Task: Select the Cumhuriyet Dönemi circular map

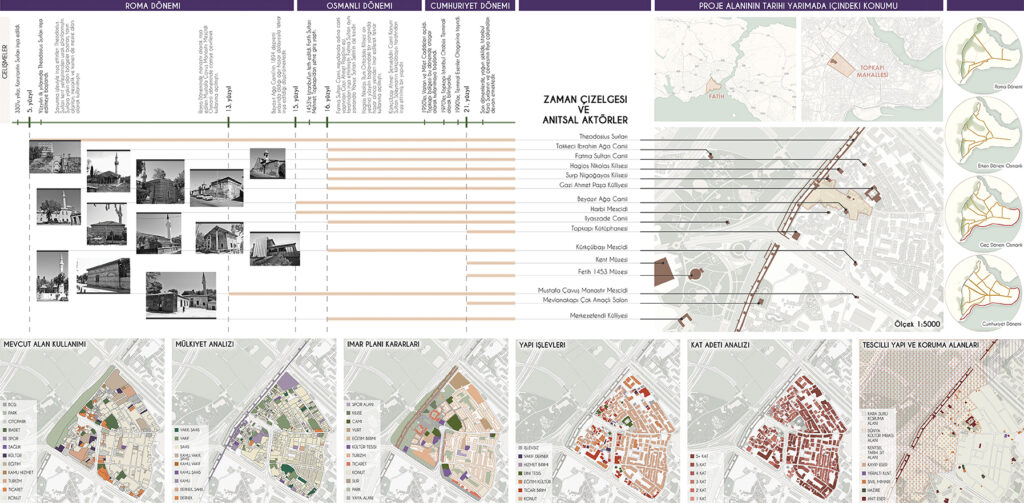Action: [984, 290]
